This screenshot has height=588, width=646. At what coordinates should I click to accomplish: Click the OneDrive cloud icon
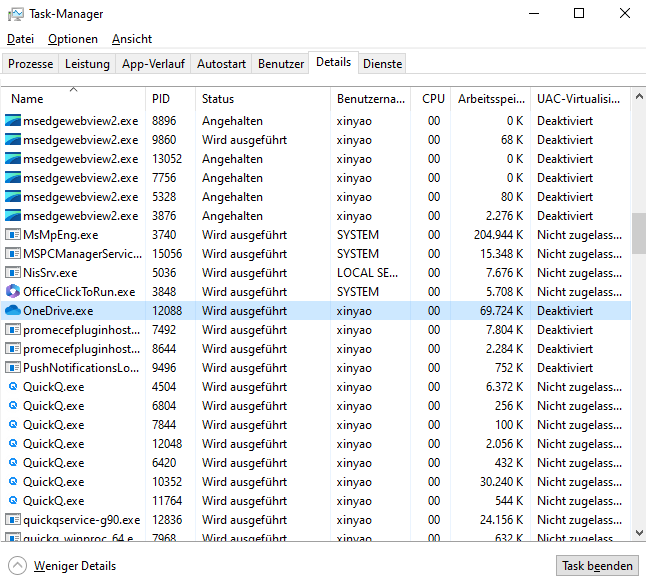[x=13, y=311]
